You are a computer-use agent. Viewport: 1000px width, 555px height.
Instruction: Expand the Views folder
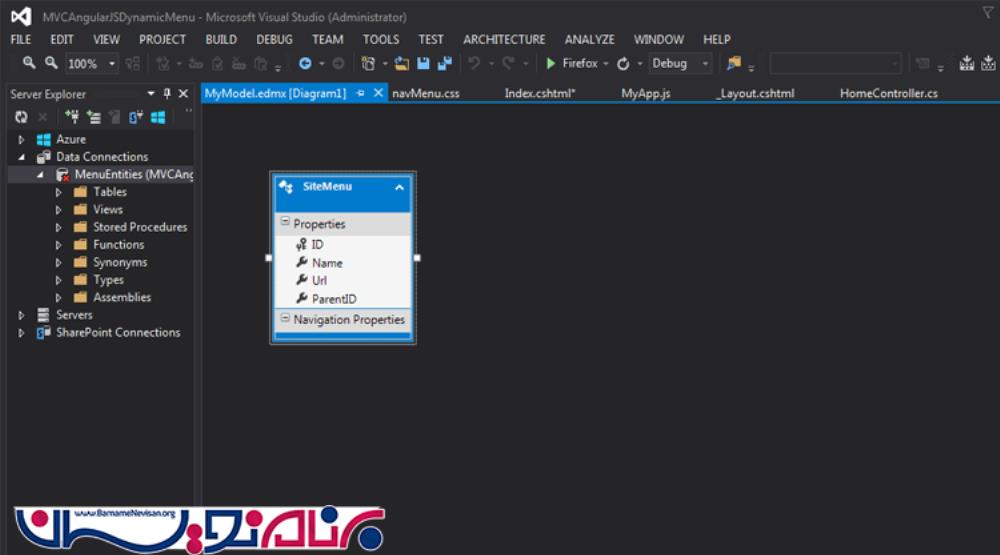[x=59, y=209]
